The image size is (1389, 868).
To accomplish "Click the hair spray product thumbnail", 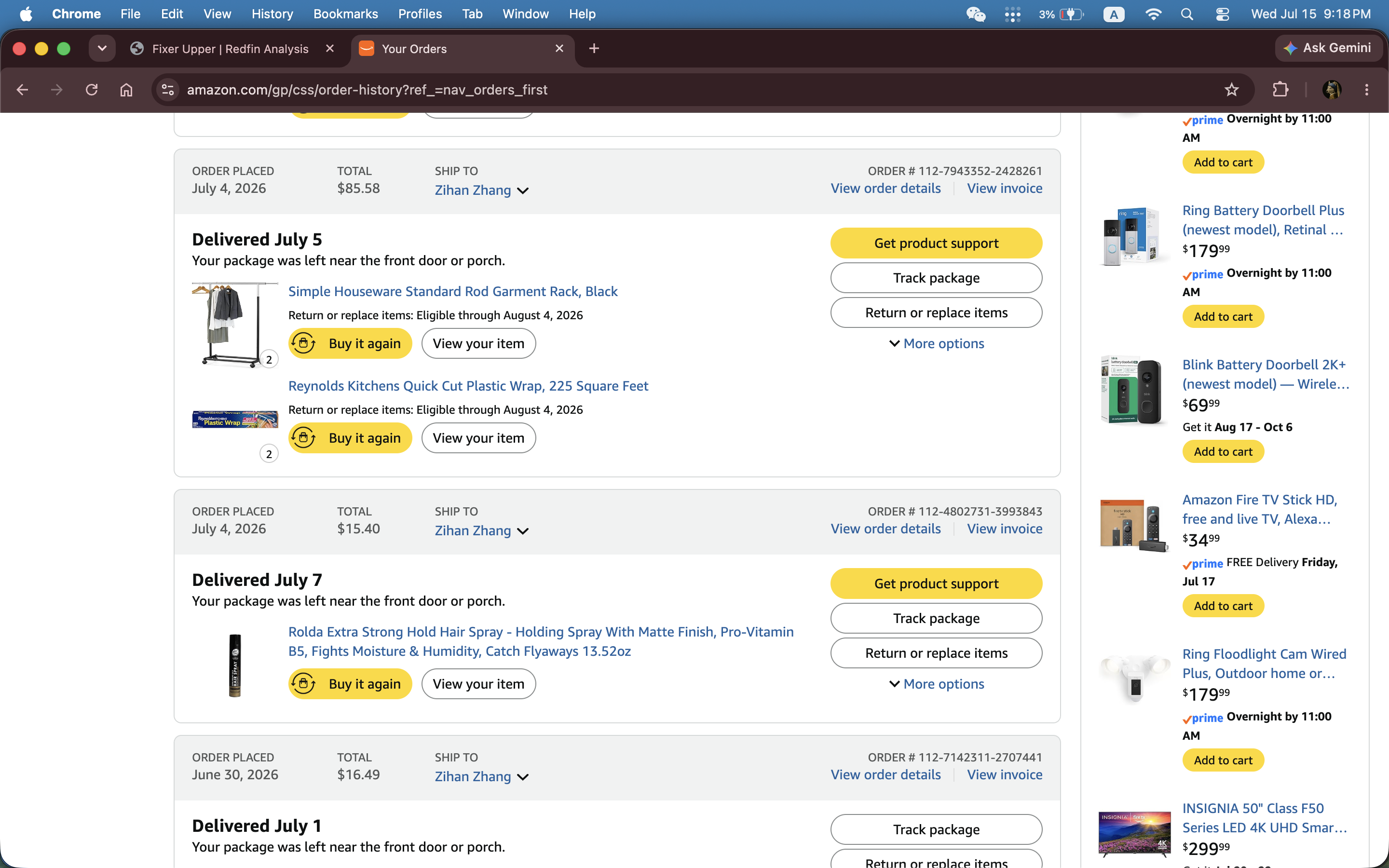I will click(x=235, y=665).
